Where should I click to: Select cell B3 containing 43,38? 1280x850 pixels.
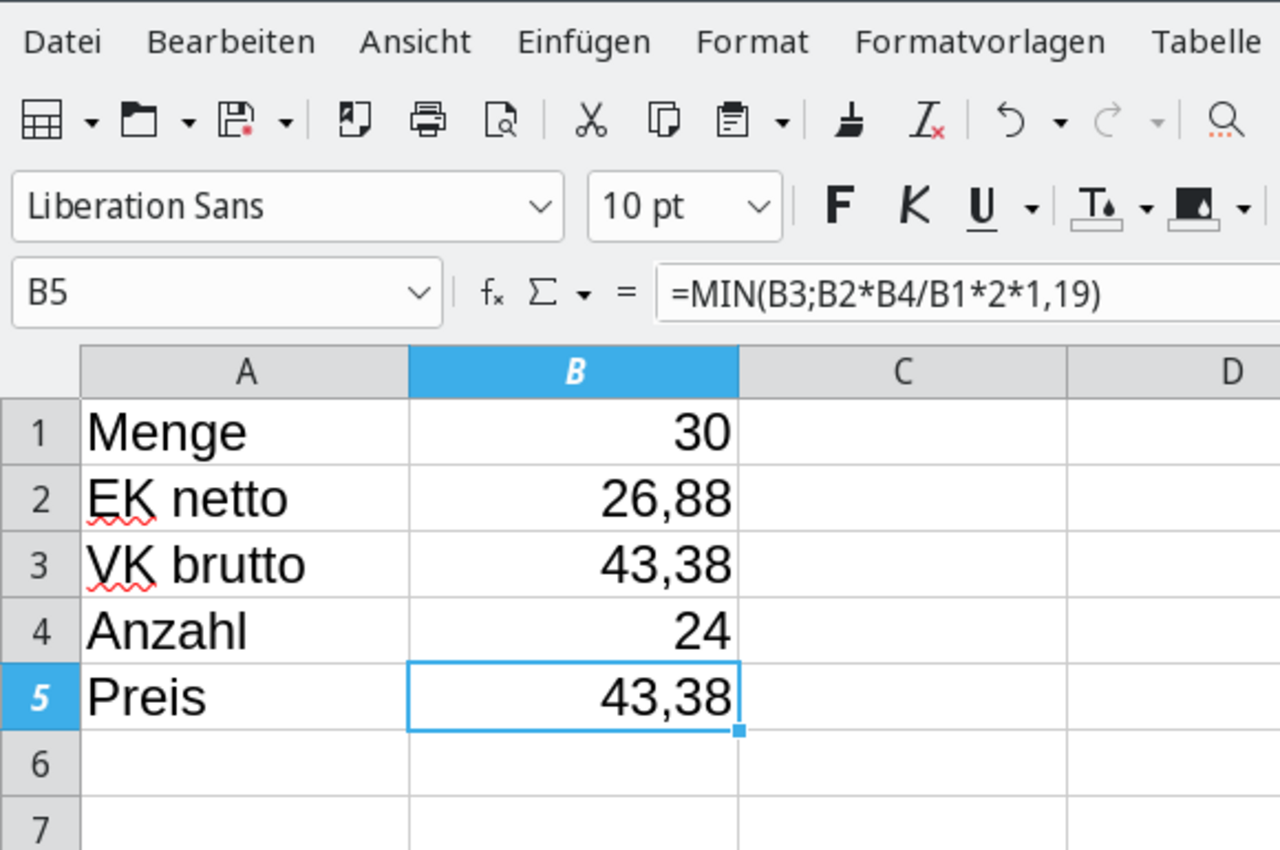point(574,565)
